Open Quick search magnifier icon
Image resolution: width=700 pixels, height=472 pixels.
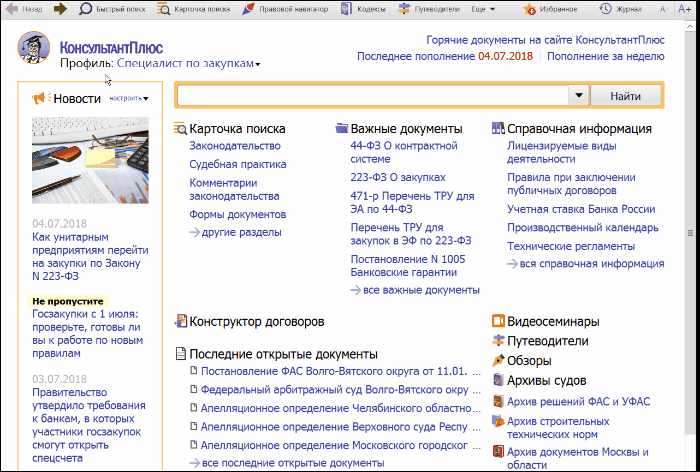click(85, 8)
